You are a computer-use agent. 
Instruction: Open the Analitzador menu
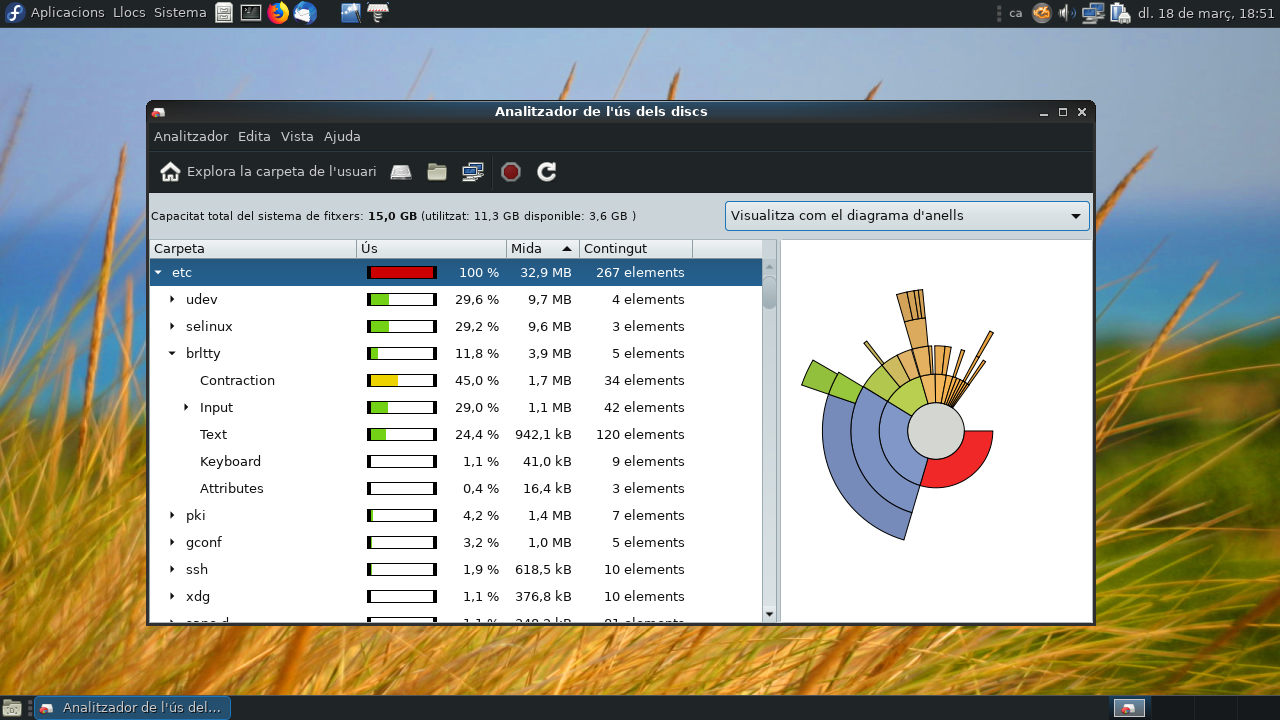[191, 136]
